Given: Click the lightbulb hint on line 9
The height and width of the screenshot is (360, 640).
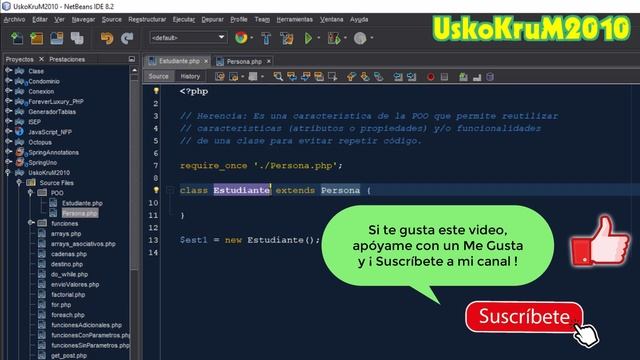Looking at the screenshot, I should coord(156,190).
